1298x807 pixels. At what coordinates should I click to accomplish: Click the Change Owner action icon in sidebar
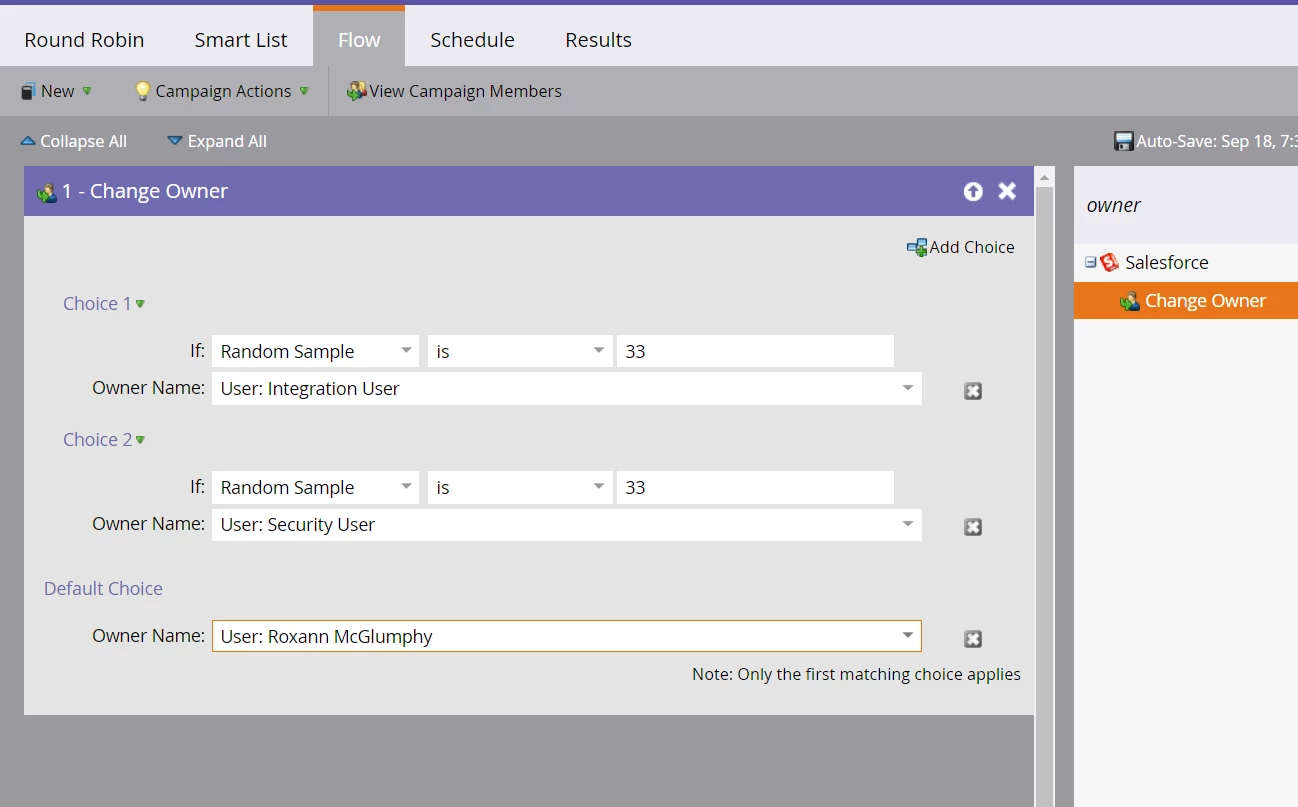[x=1130, y=301]
